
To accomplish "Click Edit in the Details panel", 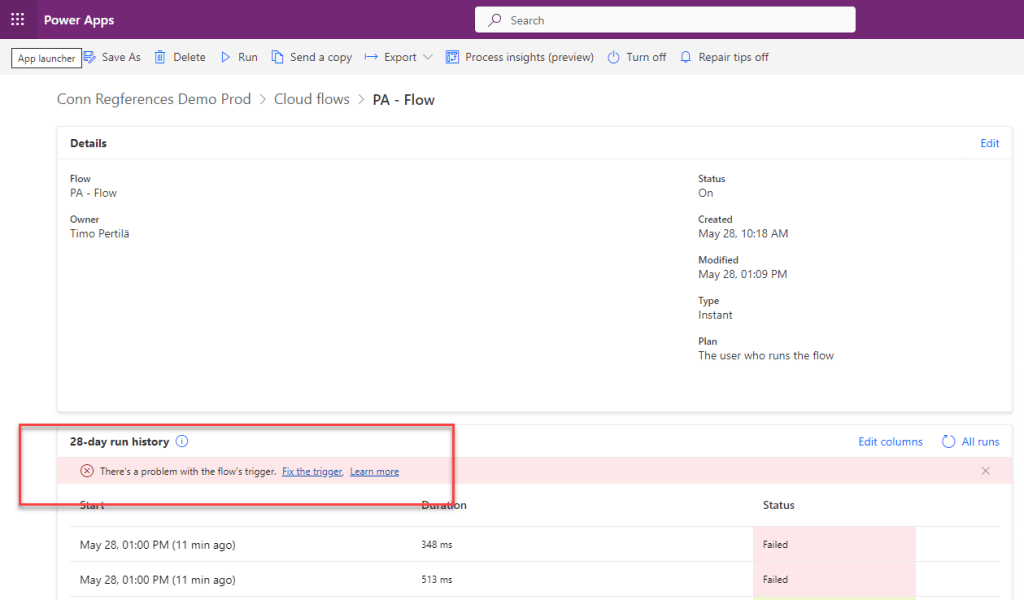I will 989,143.
